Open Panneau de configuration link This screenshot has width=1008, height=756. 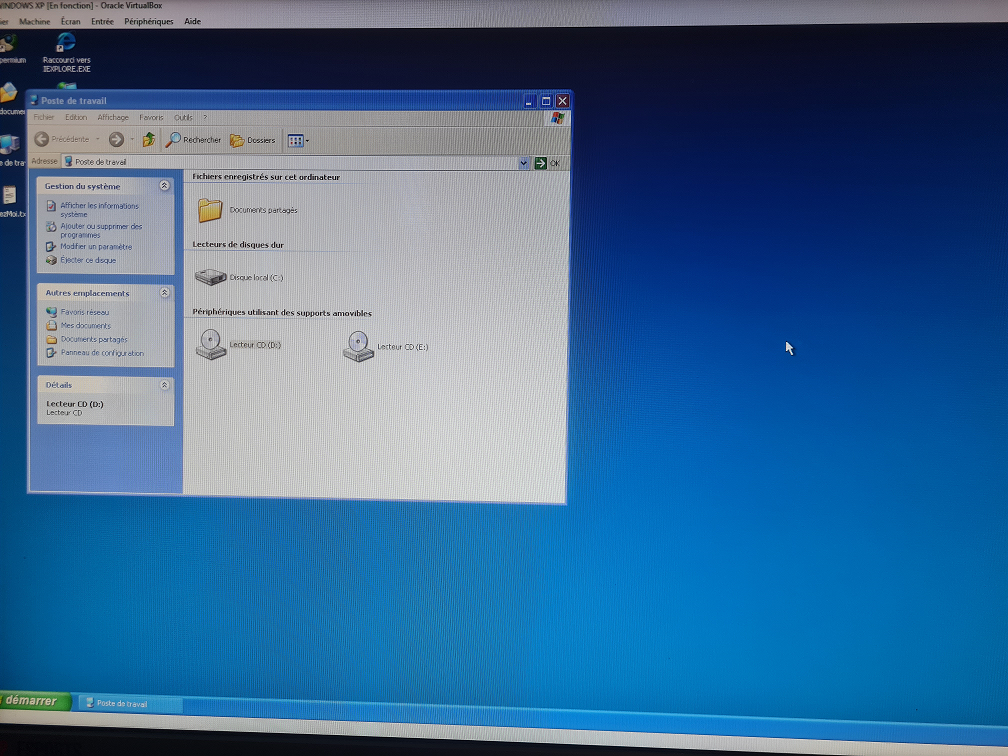click(x=101, y=353)
